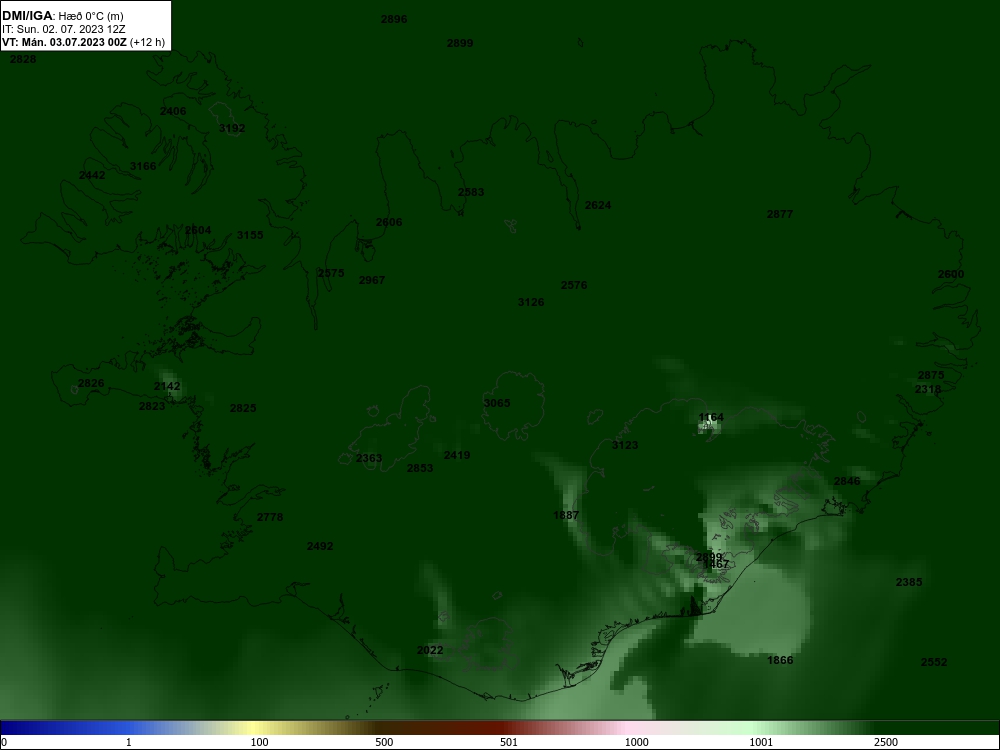This screenshot has height=750, width=1000.
Task: Click the legend label '500'
Action: point(384,742)
